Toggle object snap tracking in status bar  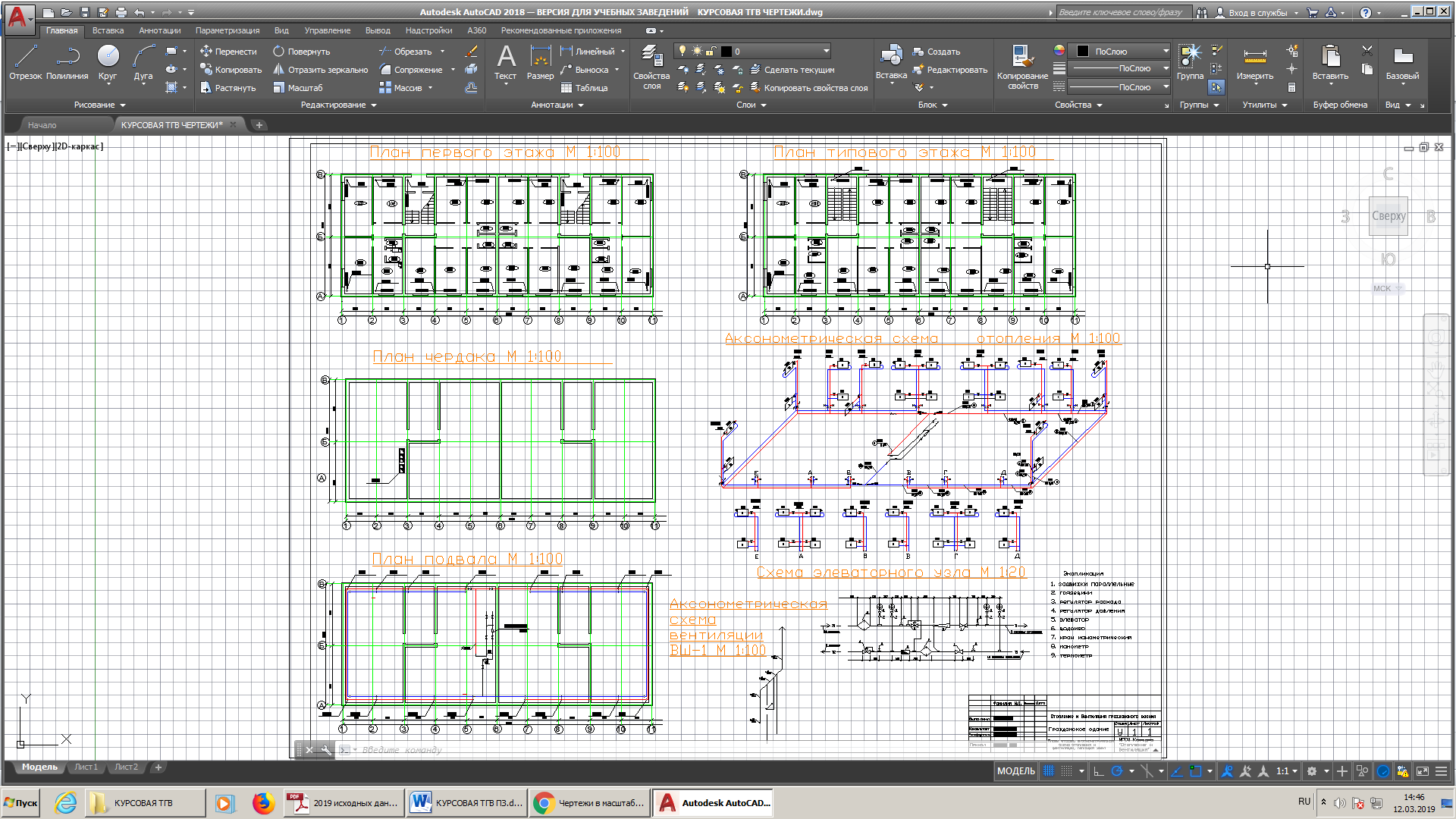(1177, 771)
